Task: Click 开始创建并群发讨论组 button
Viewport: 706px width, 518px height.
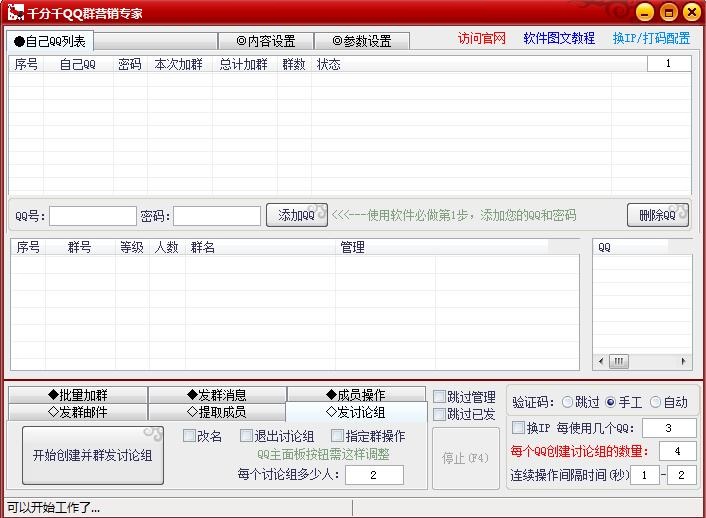Action: pyautogui.click(x=93, y=455)
